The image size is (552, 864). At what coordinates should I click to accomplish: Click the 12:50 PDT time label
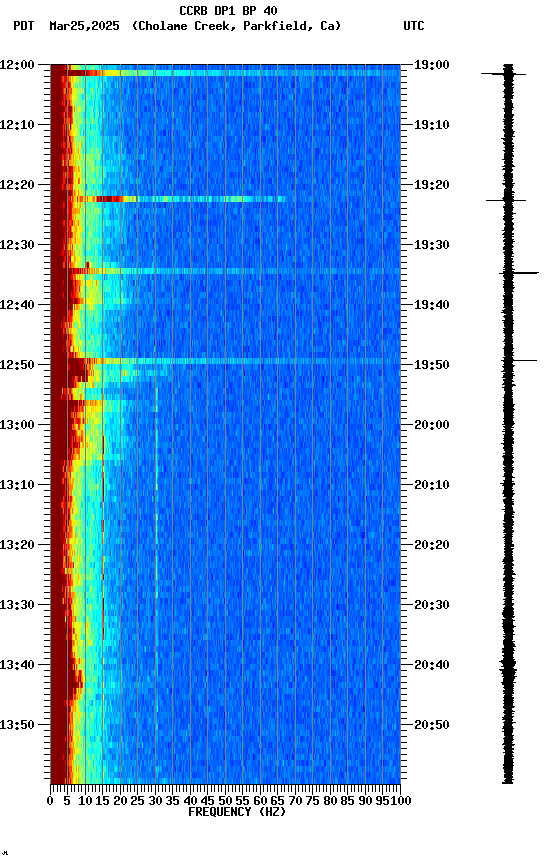click(x=17, y=365)
